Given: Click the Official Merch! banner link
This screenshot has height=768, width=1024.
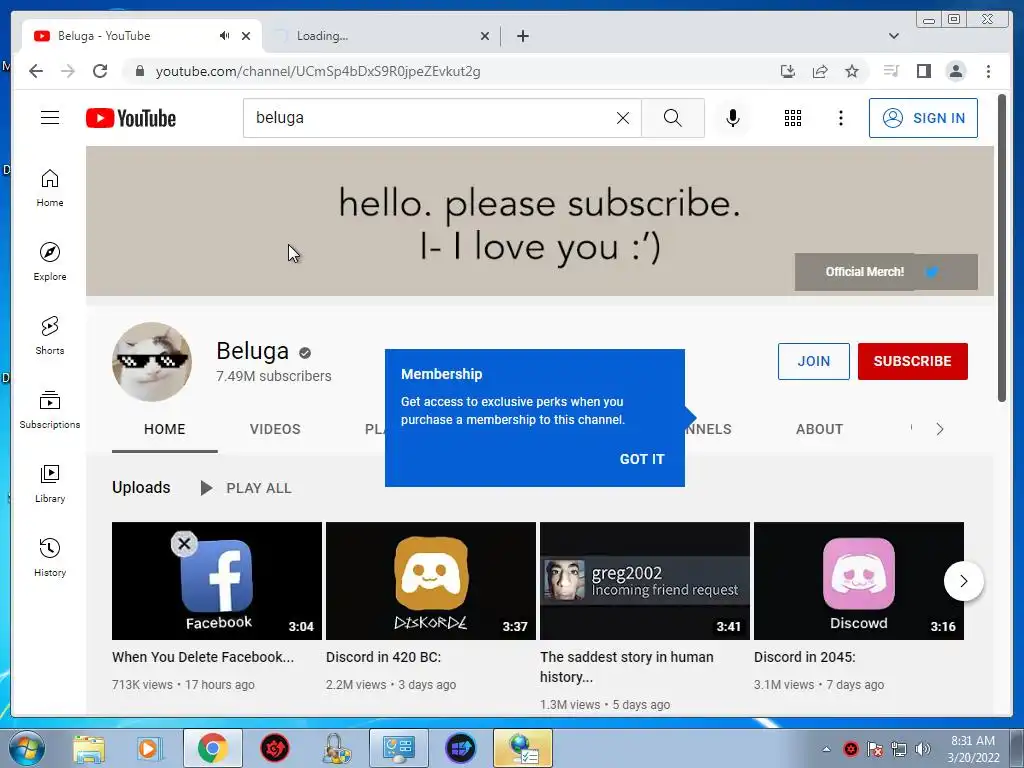Looking at the screenshot, I should (x=864, y=272).
